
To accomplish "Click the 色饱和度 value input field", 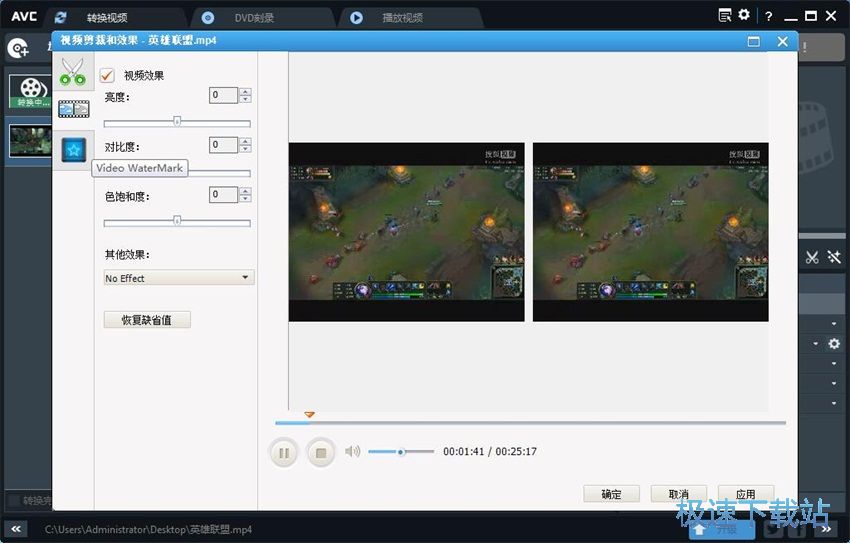I will (x=223, y=195).
